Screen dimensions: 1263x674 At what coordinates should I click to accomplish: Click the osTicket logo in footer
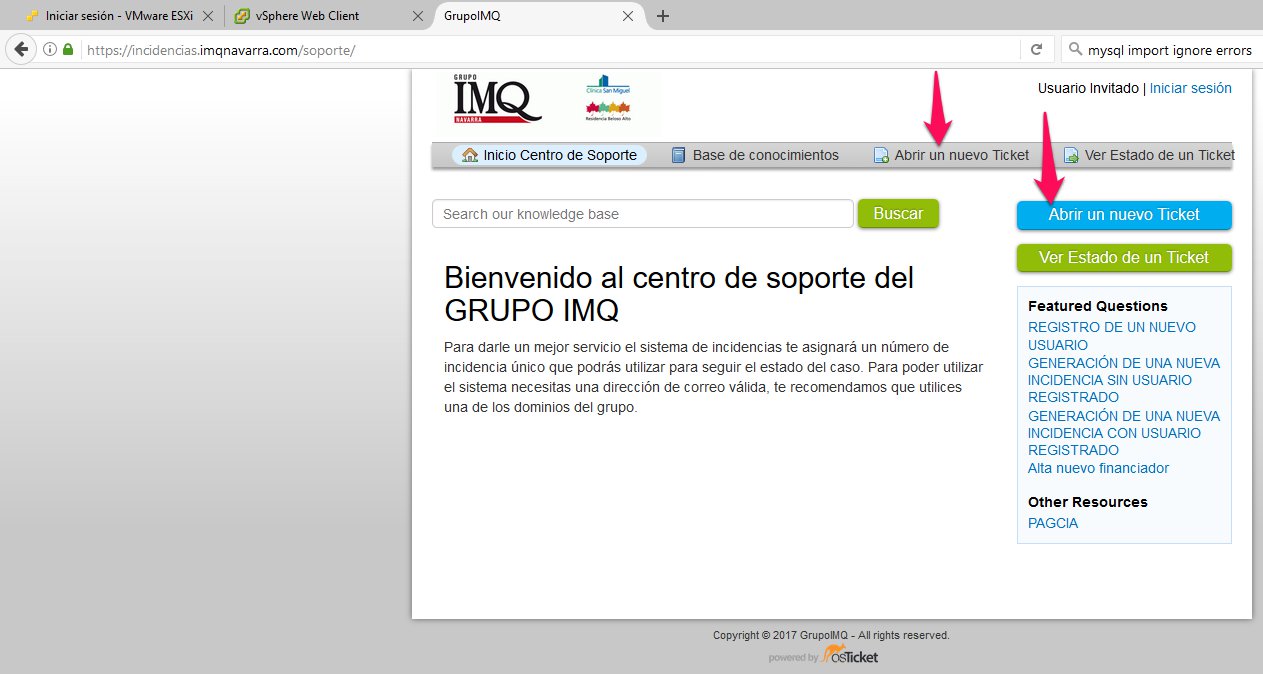849,656
